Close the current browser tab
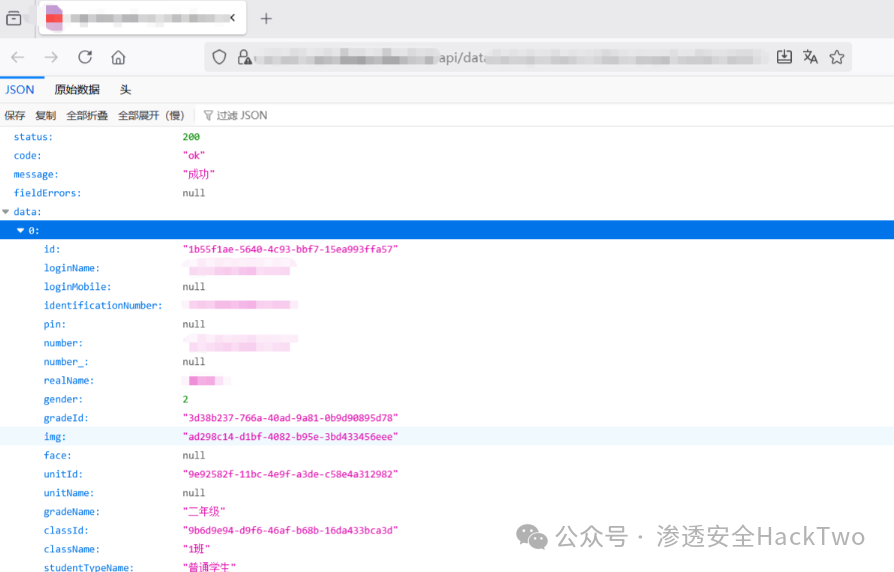The width and height of the screenshot is (894, 572). 233,18
